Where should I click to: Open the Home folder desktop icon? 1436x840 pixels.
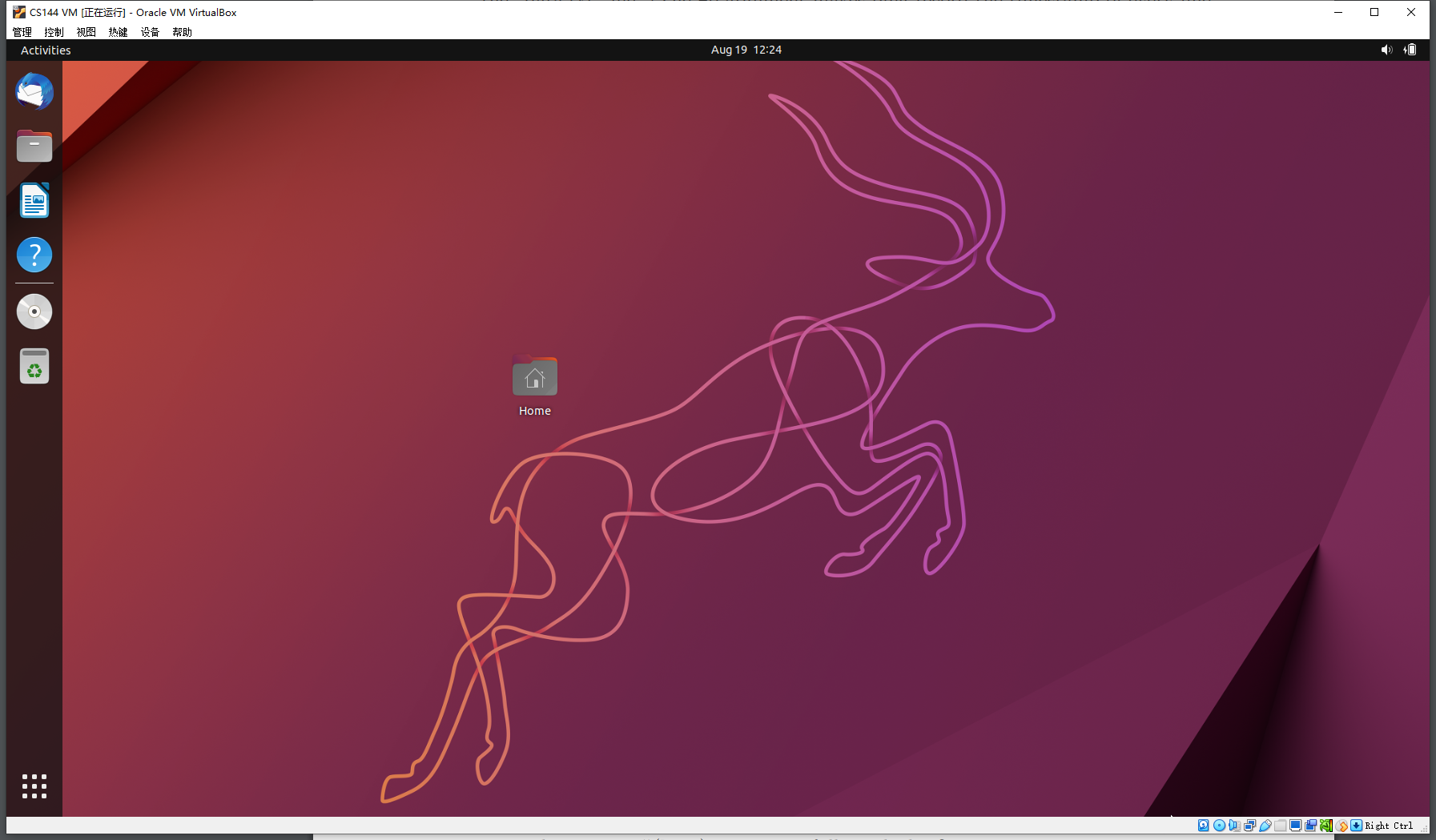(x=535, y=387)
